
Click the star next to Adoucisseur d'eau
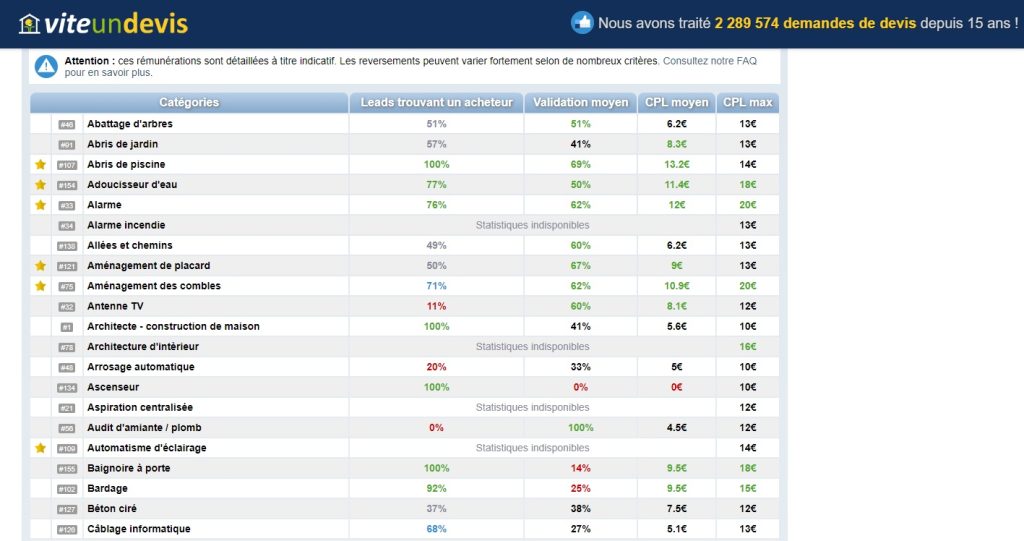coord(40,185)
